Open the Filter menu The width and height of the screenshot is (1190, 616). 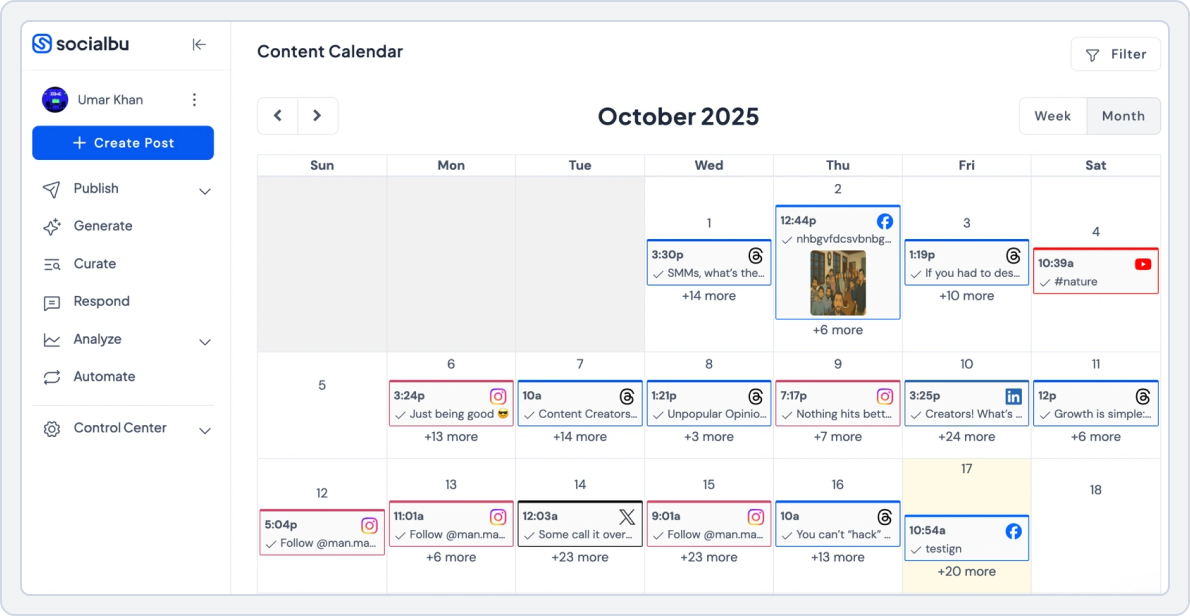(x=1115, y=54)
